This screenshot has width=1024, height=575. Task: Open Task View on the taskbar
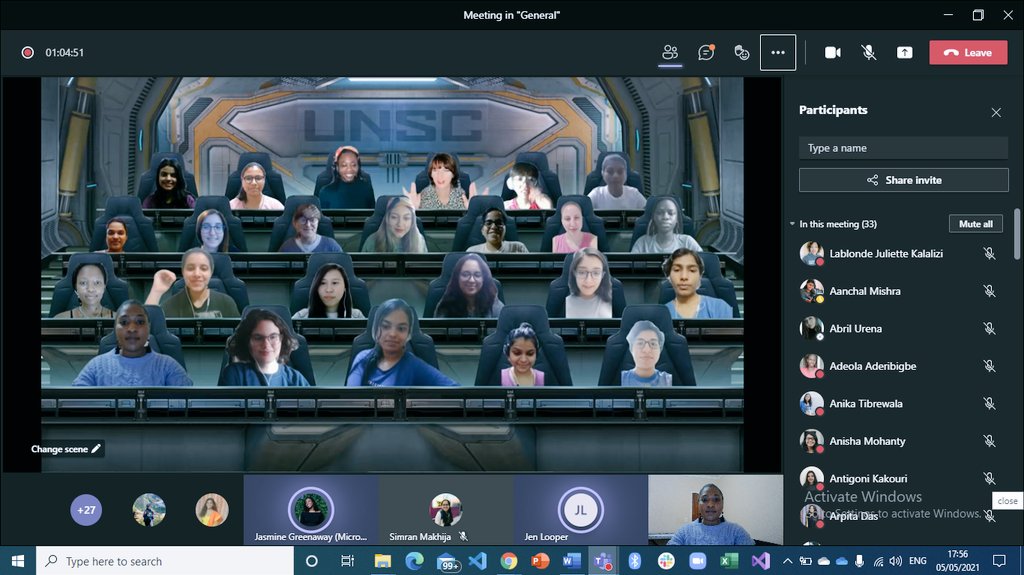[347, 561]
